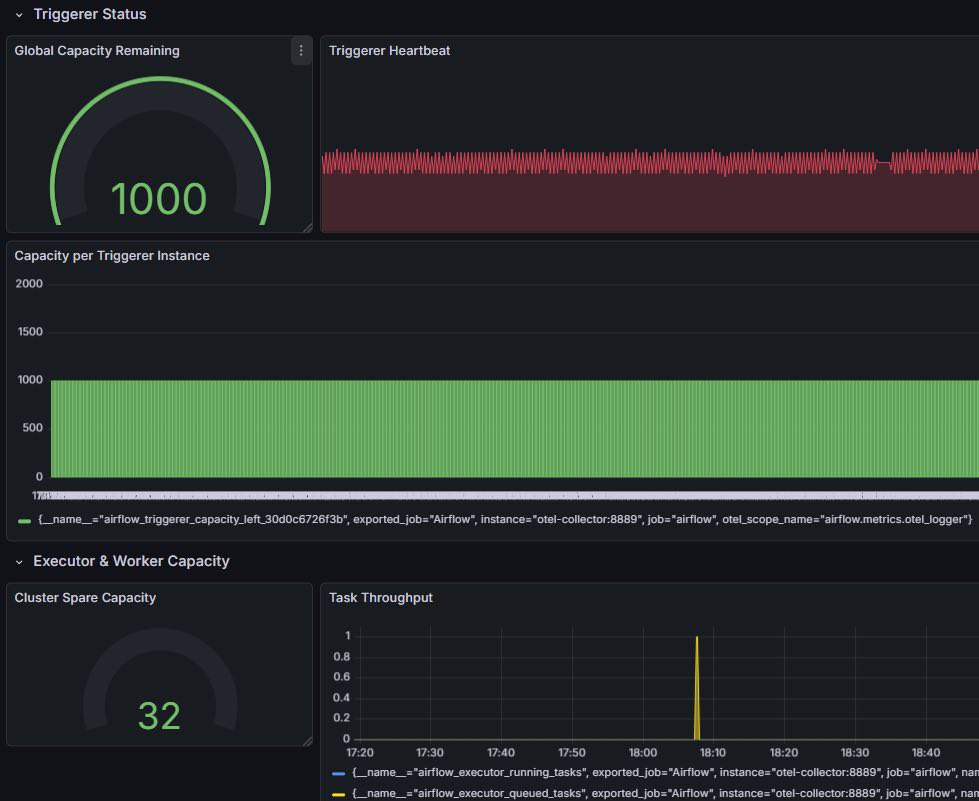This screenshot has width=979, height=801.
Task: Click Global Capacity Remaining panel resize handle
Action: 307,228
